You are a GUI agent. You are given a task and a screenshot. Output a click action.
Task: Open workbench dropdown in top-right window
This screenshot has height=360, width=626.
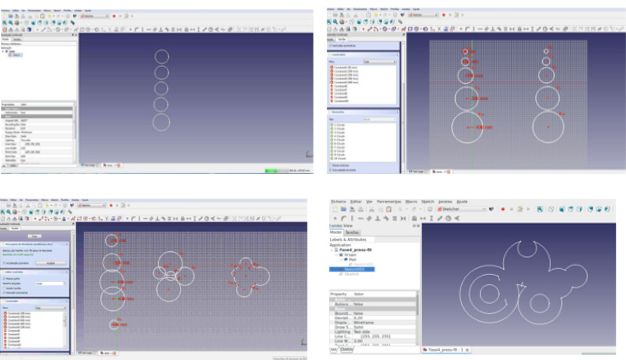[x=423, y=15]
